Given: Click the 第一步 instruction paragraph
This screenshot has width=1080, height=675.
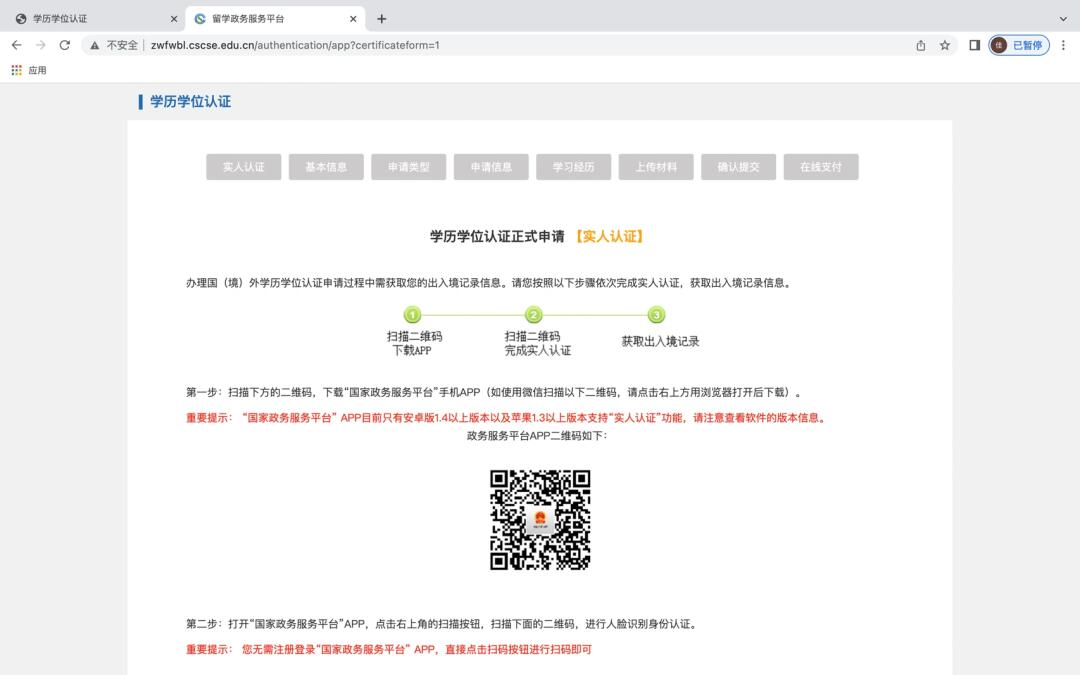Looking at the screenshot, I should pyautogui.click(x=495, y=392).
